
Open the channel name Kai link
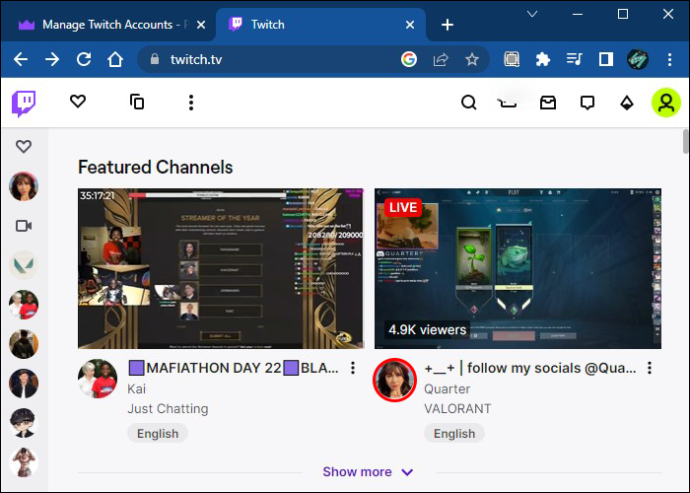click(x=136, y=389)
